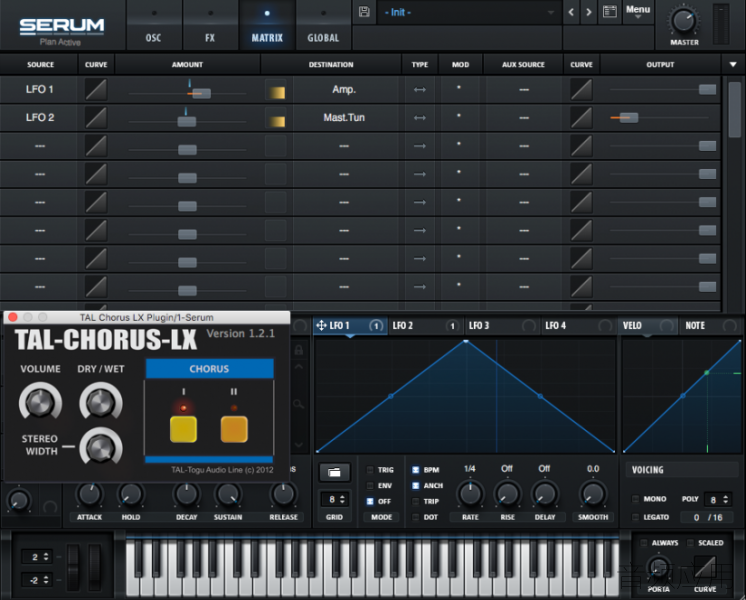Click third row unidirectional type arrow
The height and width of the screenshot is (600, 746).
pyautogui.click(x=420, y=146)
